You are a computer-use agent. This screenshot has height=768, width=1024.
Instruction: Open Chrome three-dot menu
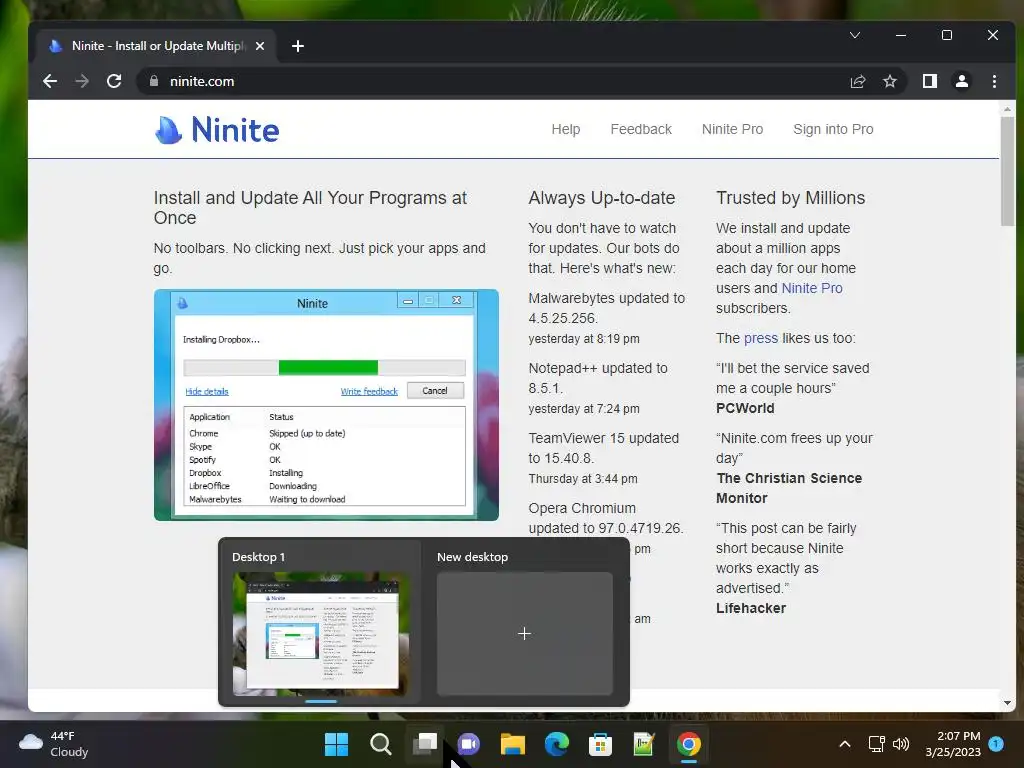coord(994,81)
